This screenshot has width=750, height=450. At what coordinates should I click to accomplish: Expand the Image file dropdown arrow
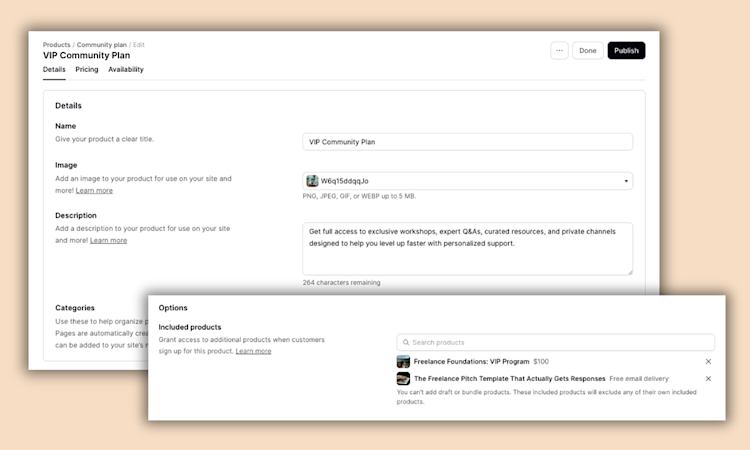point(626,181)
